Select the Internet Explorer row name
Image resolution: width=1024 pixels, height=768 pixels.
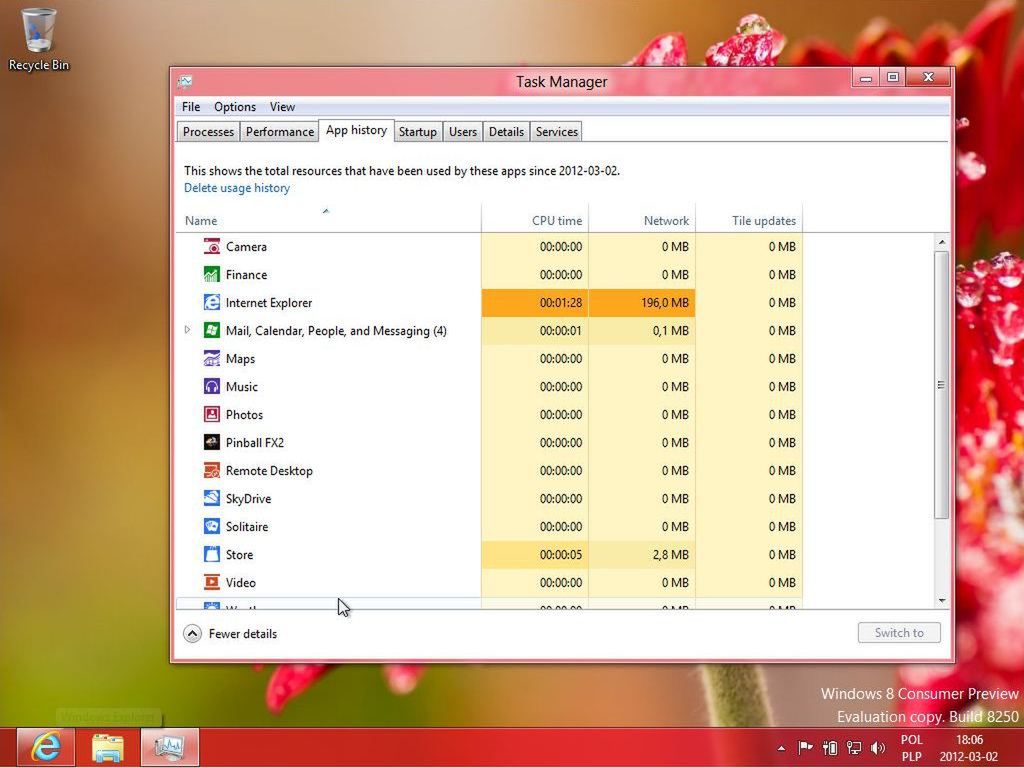click(269, 303)
